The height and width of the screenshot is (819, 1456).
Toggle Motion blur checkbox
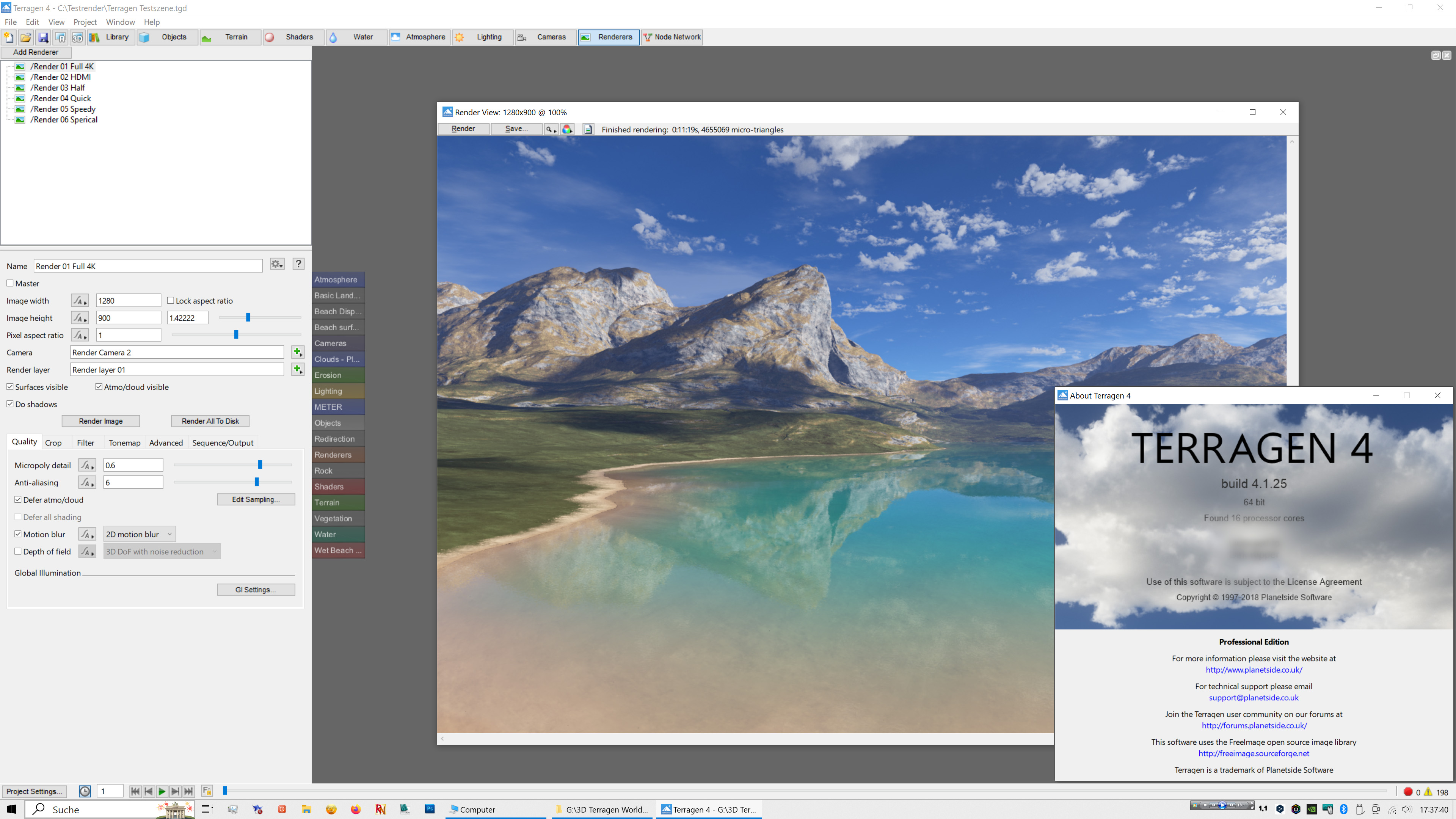[17, 534]
